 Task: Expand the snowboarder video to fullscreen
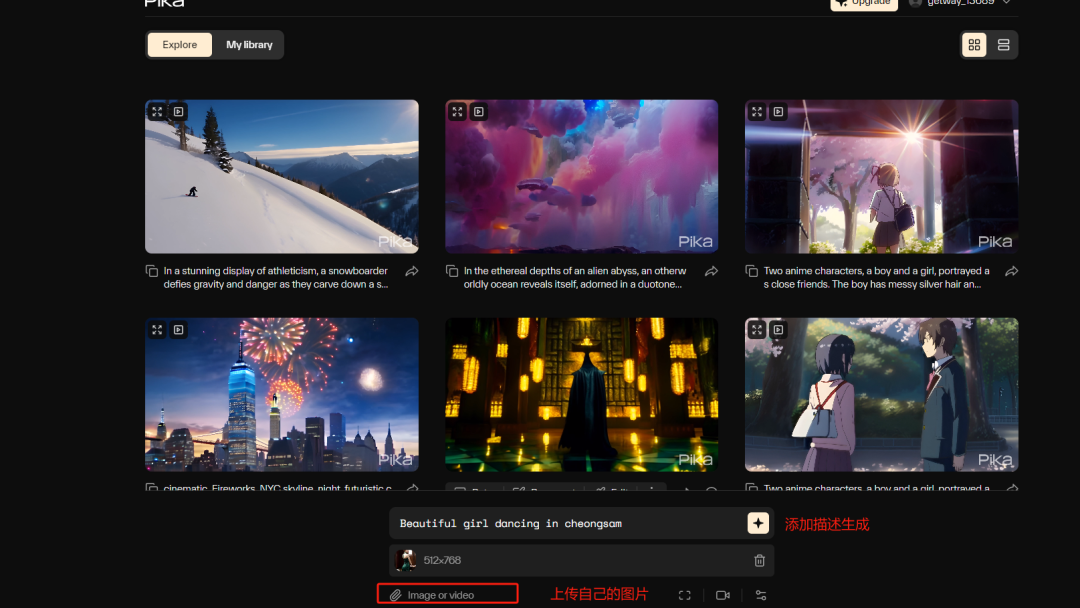click(157, 112)
